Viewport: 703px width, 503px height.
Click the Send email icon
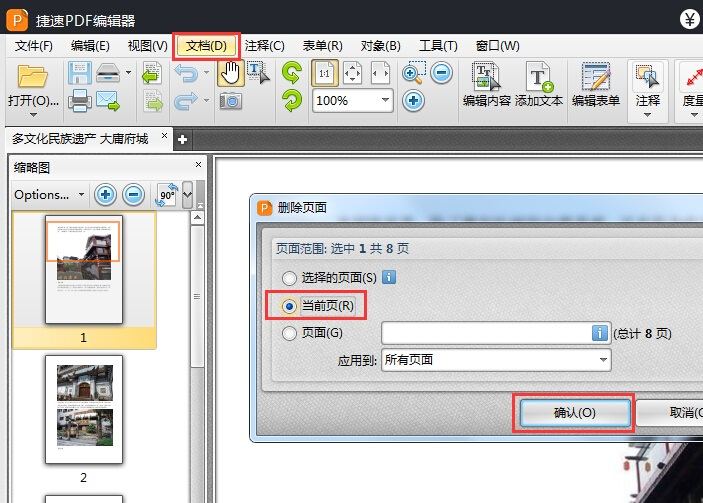pyautogui.click(x=108, y=100)
